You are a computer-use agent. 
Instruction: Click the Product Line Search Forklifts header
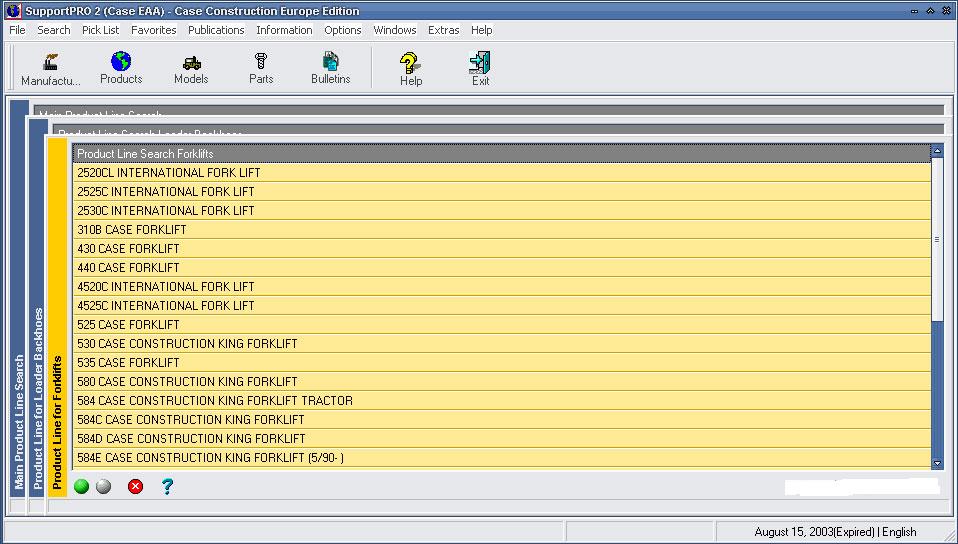[x=502, y=153]
